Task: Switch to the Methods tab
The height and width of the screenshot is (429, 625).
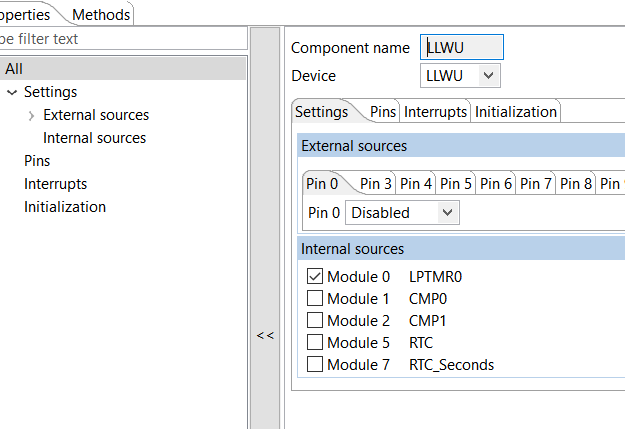Action: point(100,14)
